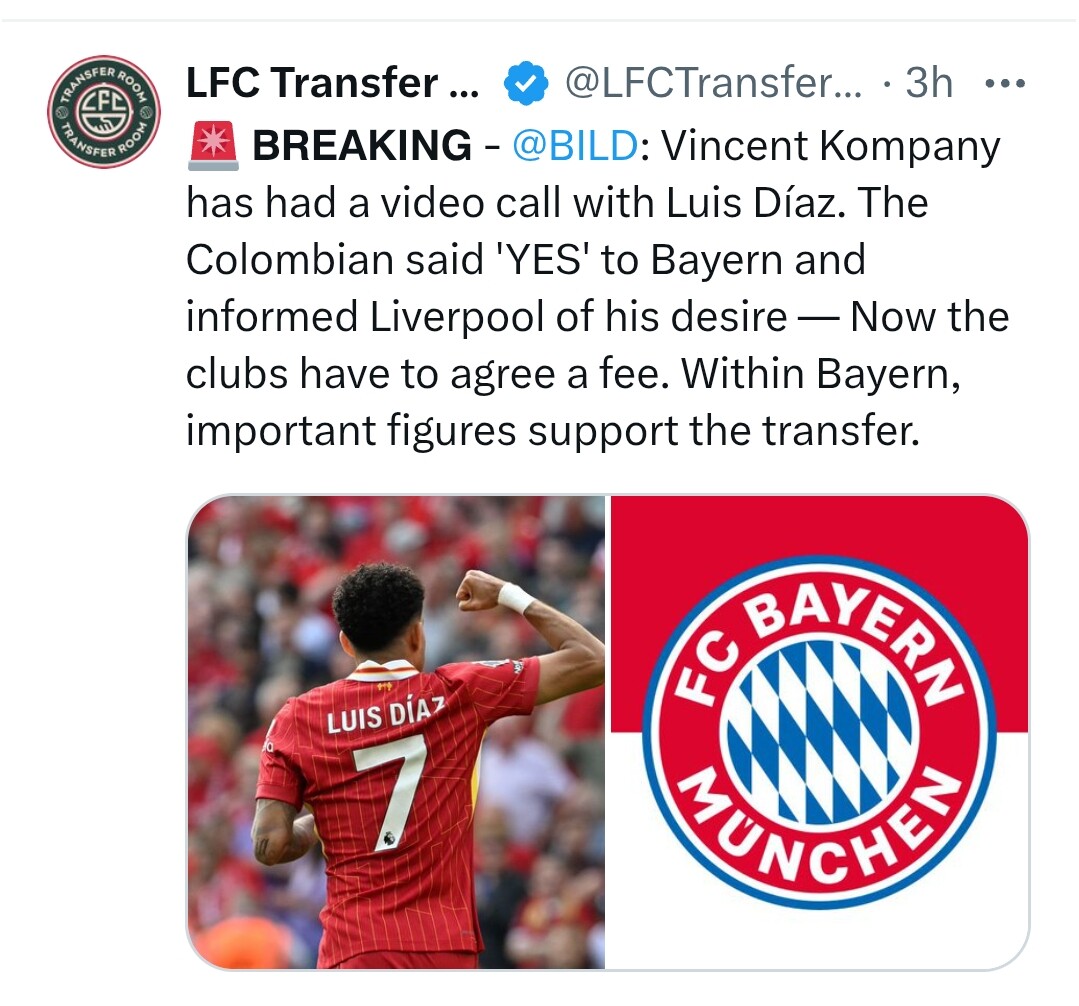Click the 'LFC Transfer ...' display name
This screenshot has height=1006, width=1079.
coord(332,83)
